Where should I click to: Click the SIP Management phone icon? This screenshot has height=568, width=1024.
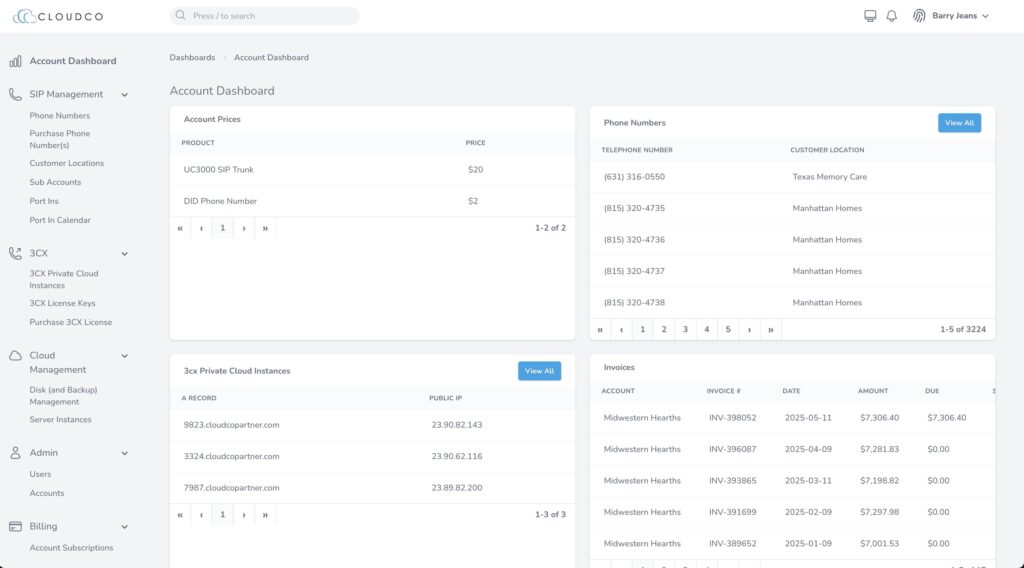pyautogui.click(x=15, y=94)
